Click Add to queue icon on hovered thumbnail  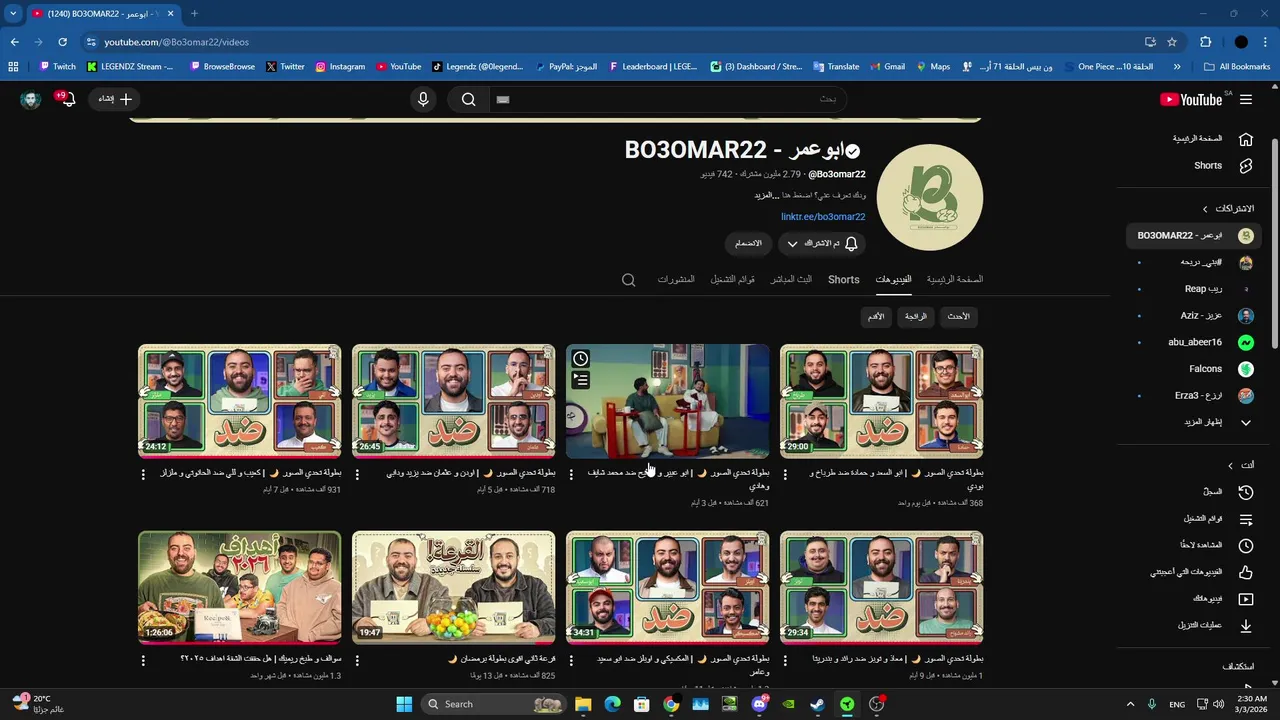[581, 380]
